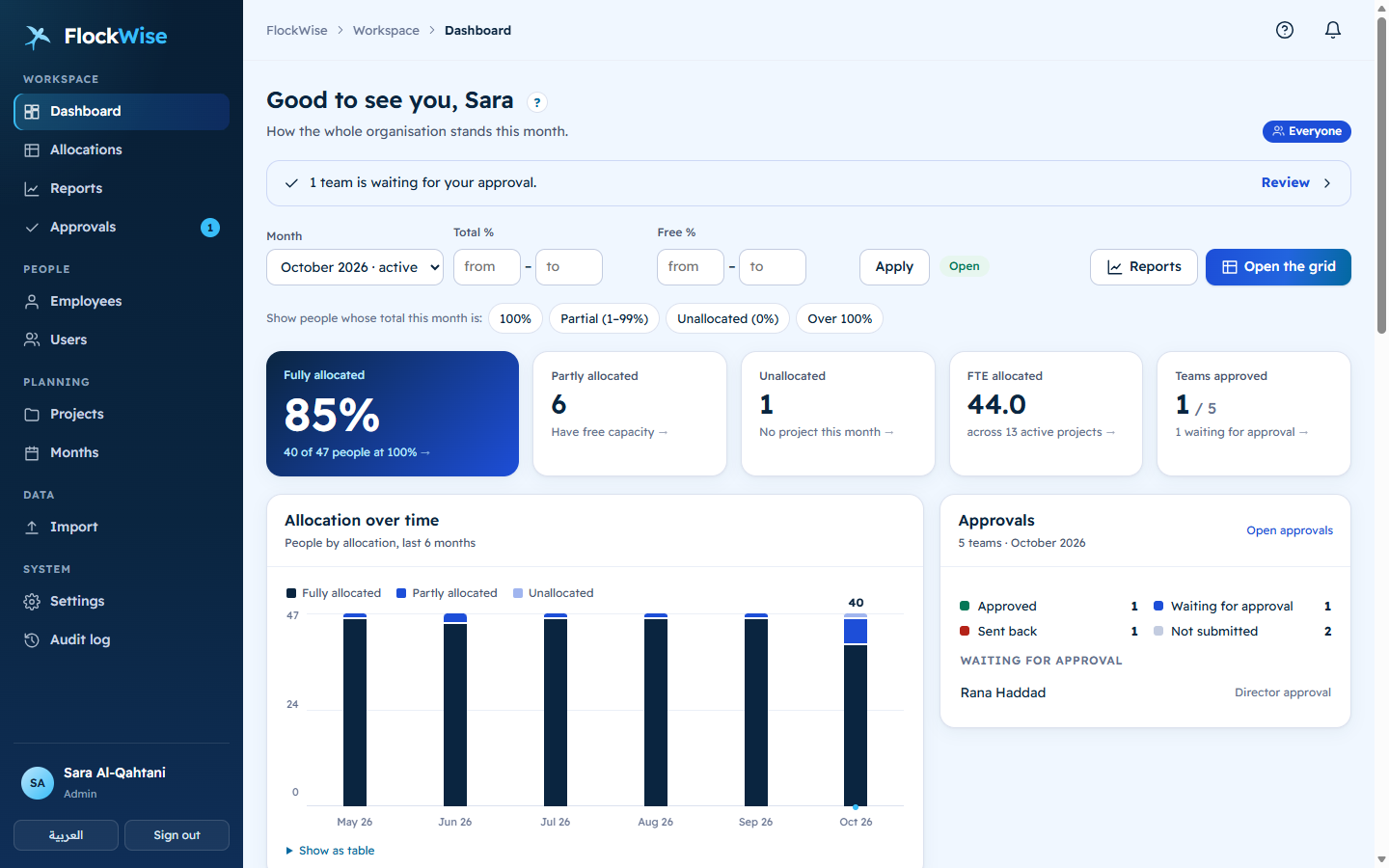Click the chevron next to Review
The width and height of the screenshot is (1389, 868).
pyautogui.click(x=1327, y=183)
